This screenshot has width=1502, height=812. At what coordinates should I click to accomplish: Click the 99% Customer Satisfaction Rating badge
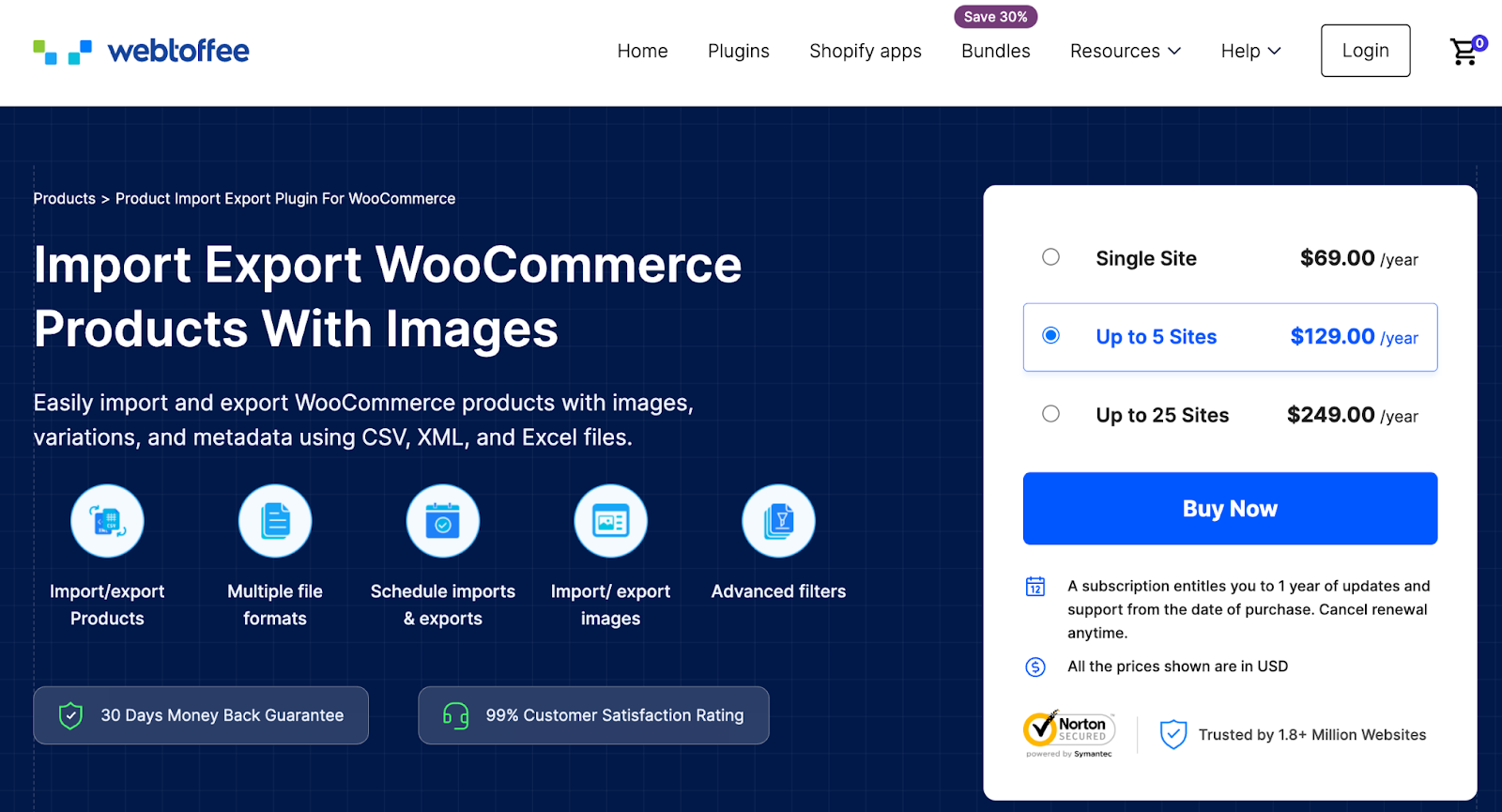(x=593, y=715)
